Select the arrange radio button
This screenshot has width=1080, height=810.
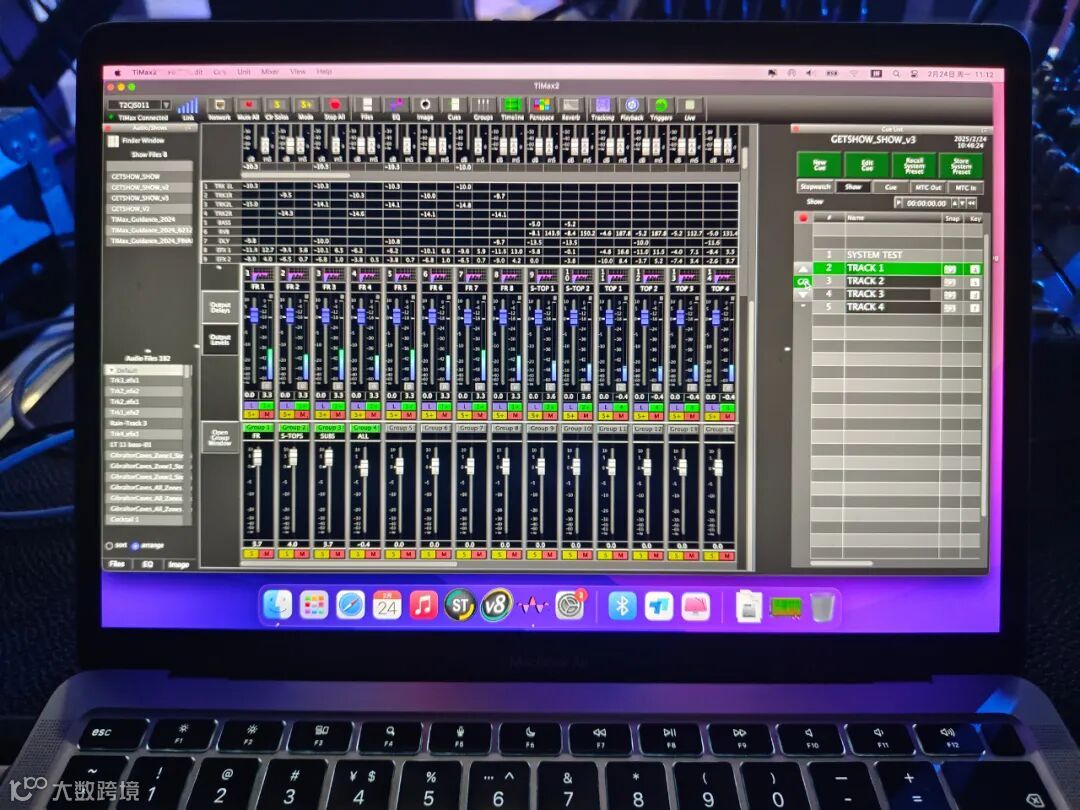[x=135, y=546]
